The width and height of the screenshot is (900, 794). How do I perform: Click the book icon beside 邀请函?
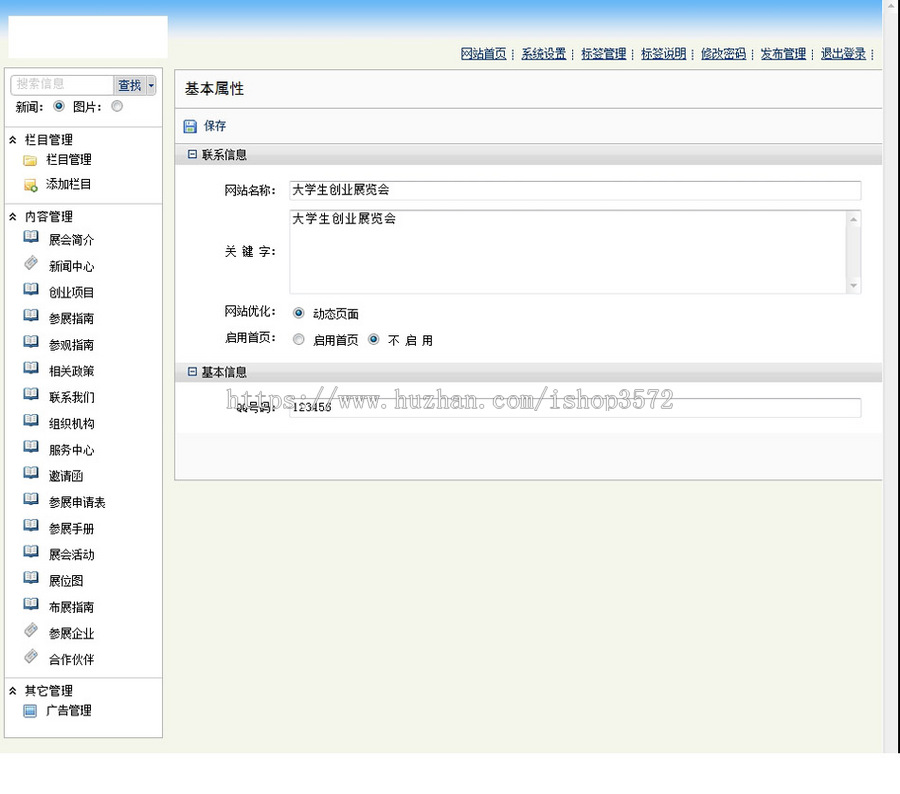(31, 472)
